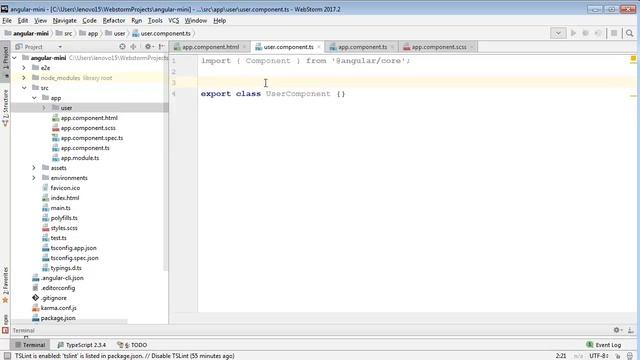The height and width of the screenshot is (360, 640).
Task: Open the Terminal tool window button
Action: [29, 345]
